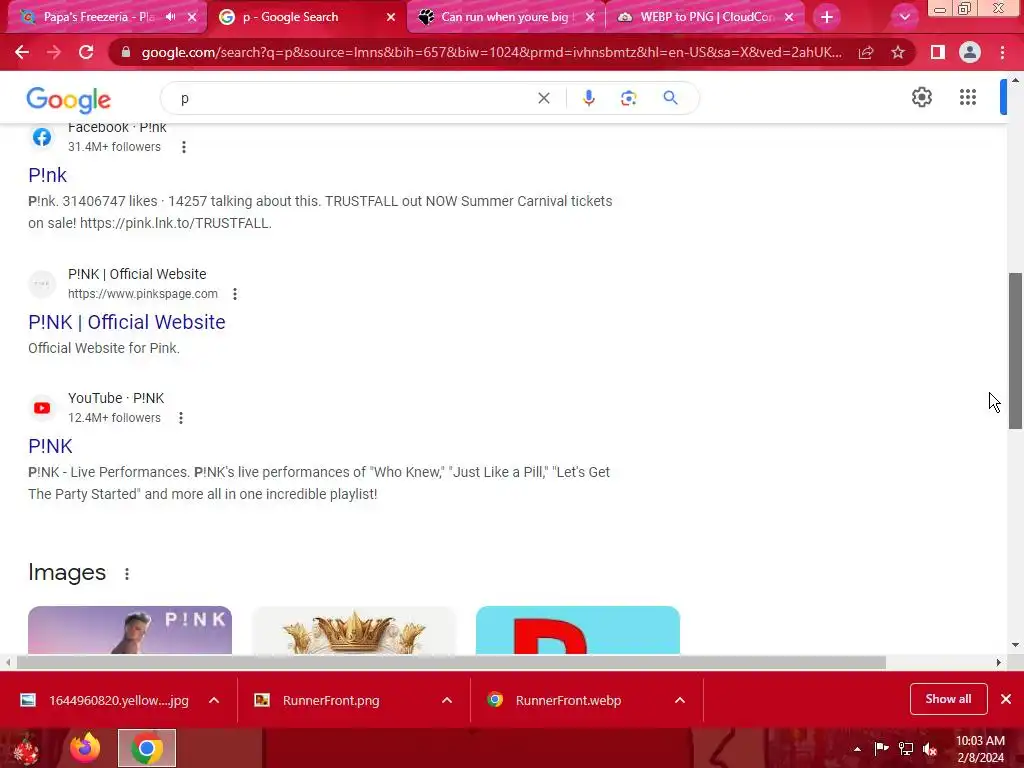Click the Google logo
Screen dimensions: 1024x768
69,100
